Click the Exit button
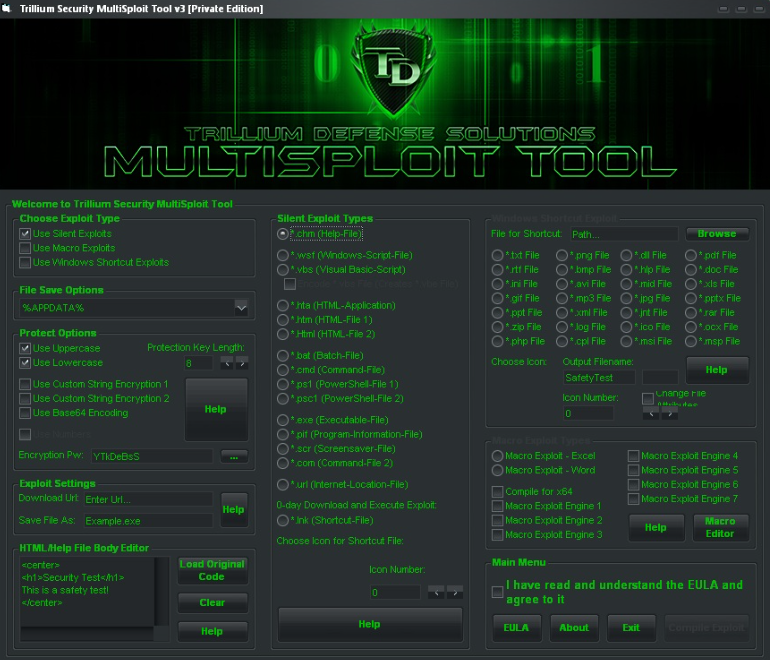Screen dimensions: 773x660 coord(632,628)
